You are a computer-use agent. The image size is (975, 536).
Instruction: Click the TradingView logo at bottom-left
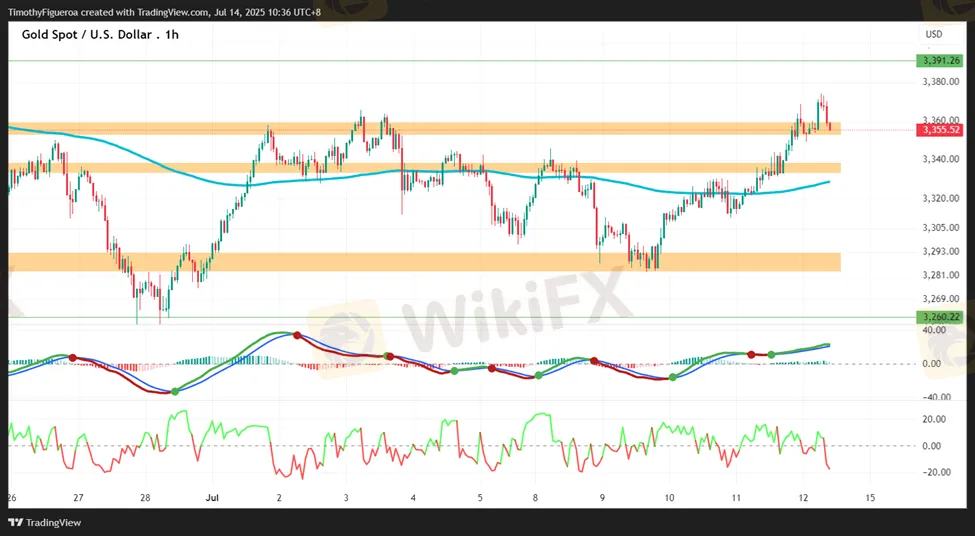[x=45, y=522]
